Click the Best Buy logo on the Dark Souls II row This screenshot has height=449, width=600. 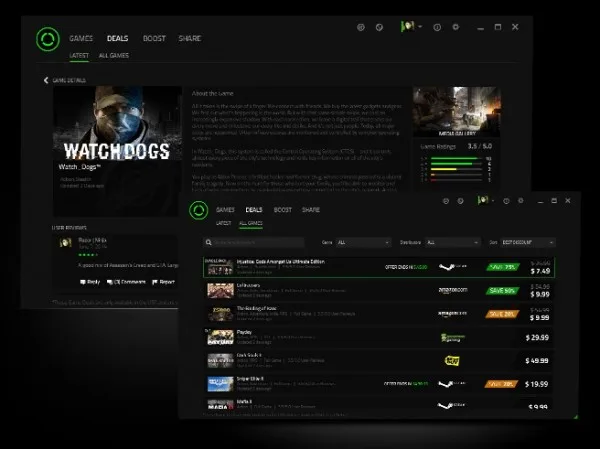click(452, 360)
